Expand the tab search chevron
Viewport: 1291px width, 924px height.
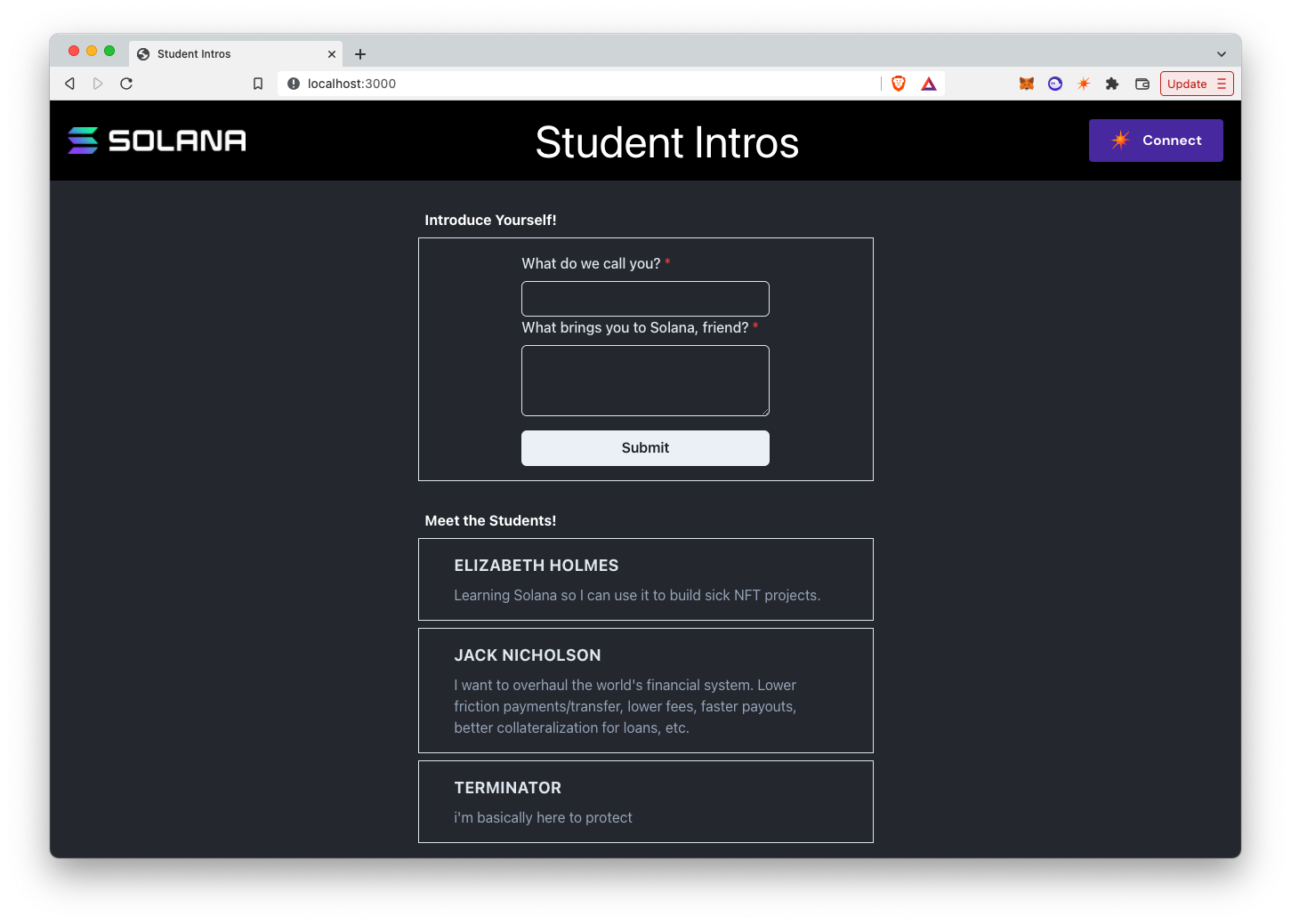pyautogui.click(x=1222, y=54)
